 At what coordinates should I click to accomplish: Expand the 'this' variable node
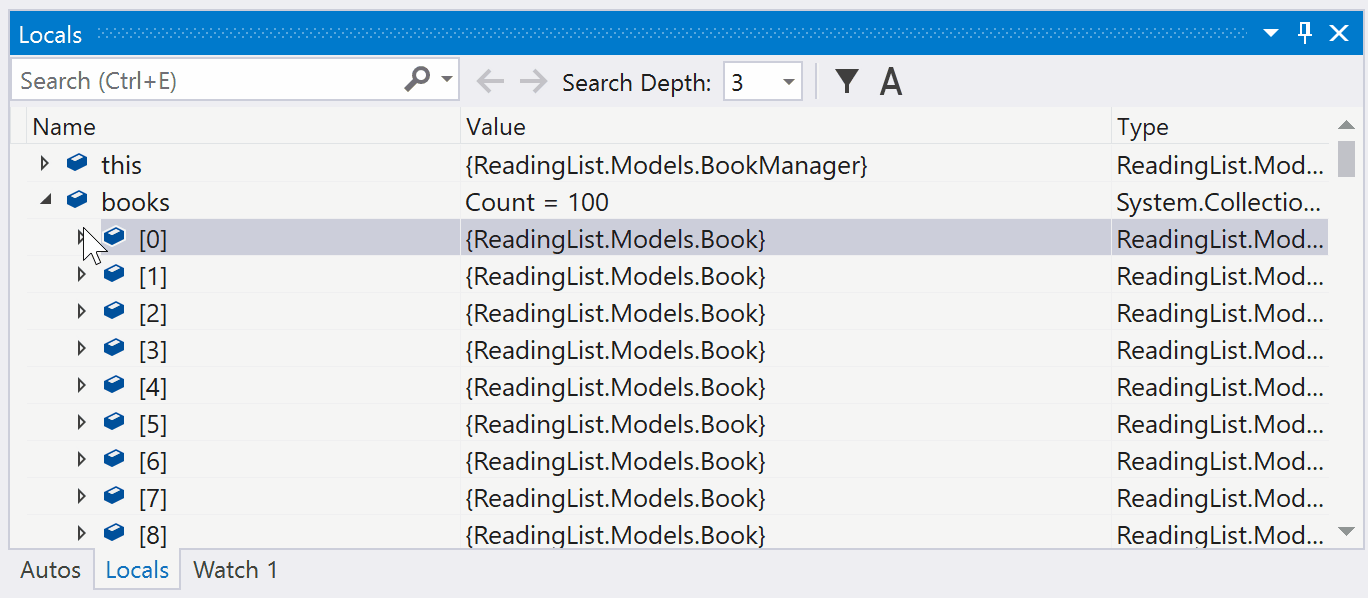pyautogui.click(x=44, y=163)
